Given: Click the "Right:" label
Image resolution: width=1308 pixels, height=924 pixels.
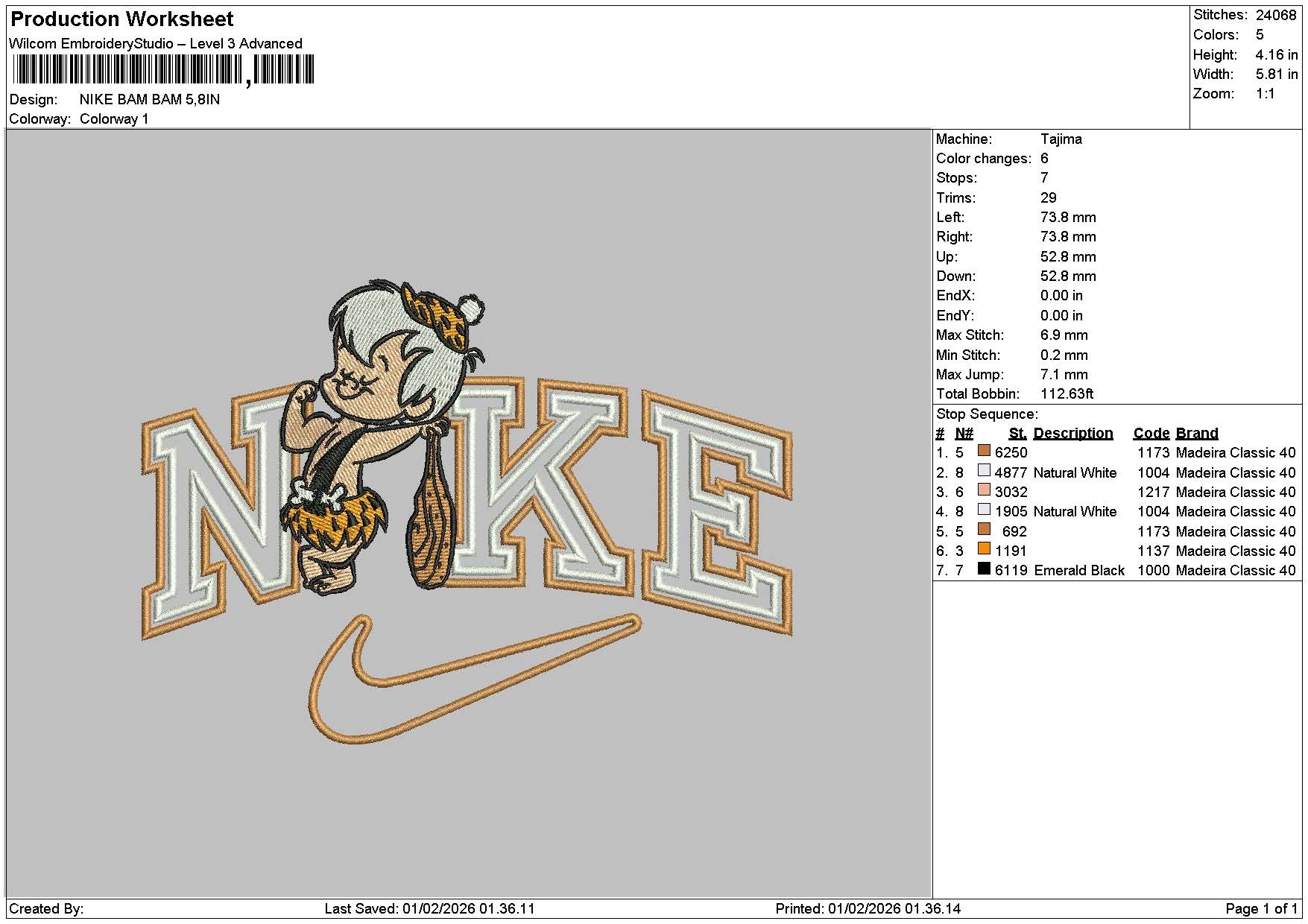Looking at the screenshot, I should coord(955,236).
